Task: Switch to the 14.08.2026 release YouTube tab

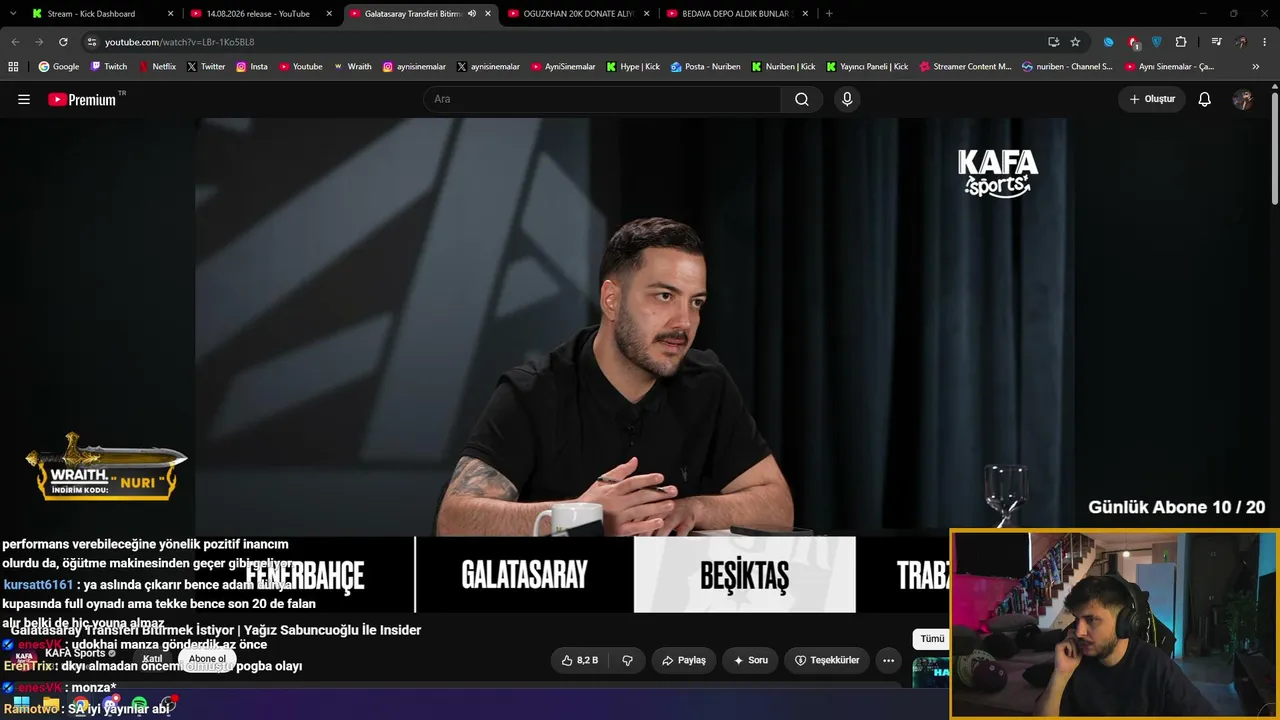Action: 260,14
